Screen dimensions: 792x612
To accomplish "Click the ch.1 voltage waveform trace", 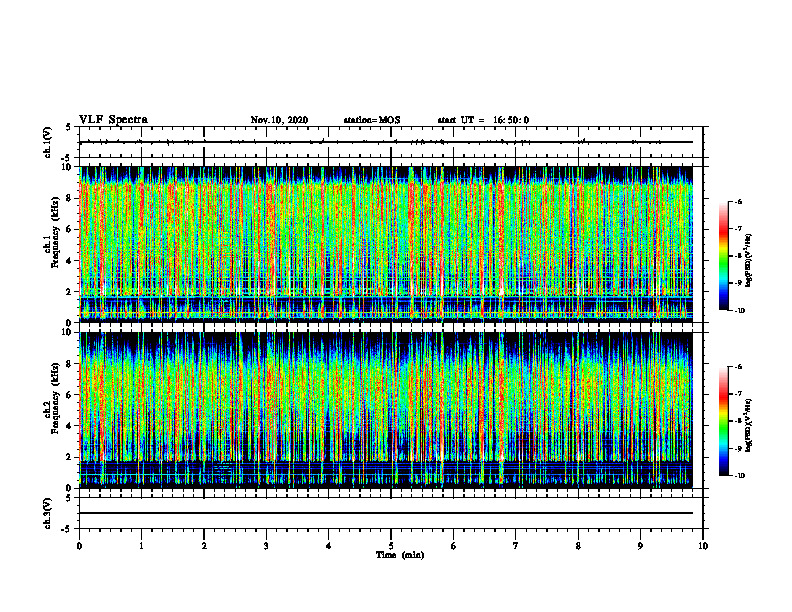I will pos(386,142).
